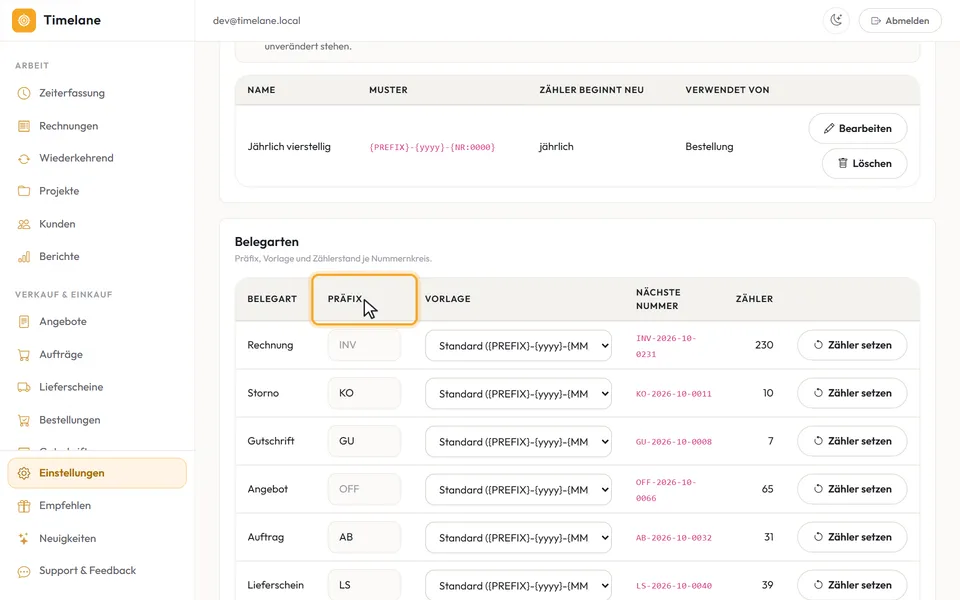Viewport: 960px width, 600px height.
Task: Click the pattern text {PREFIX}-{yyyy}-{NR:0000}
Action: pyautogui.click(x=432, y=147)
